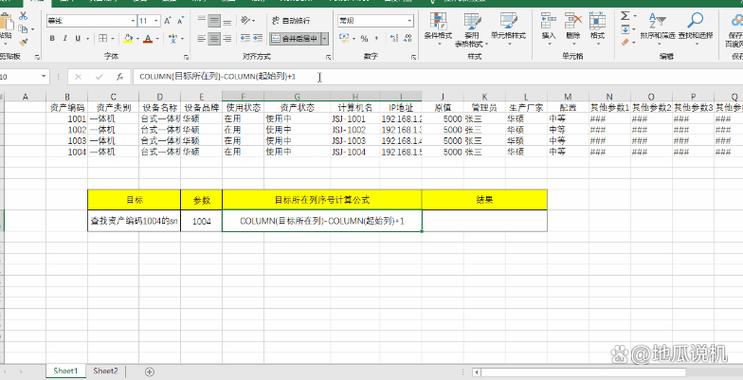
Task: Select the Format Painter brush icon
Action: 23,43
